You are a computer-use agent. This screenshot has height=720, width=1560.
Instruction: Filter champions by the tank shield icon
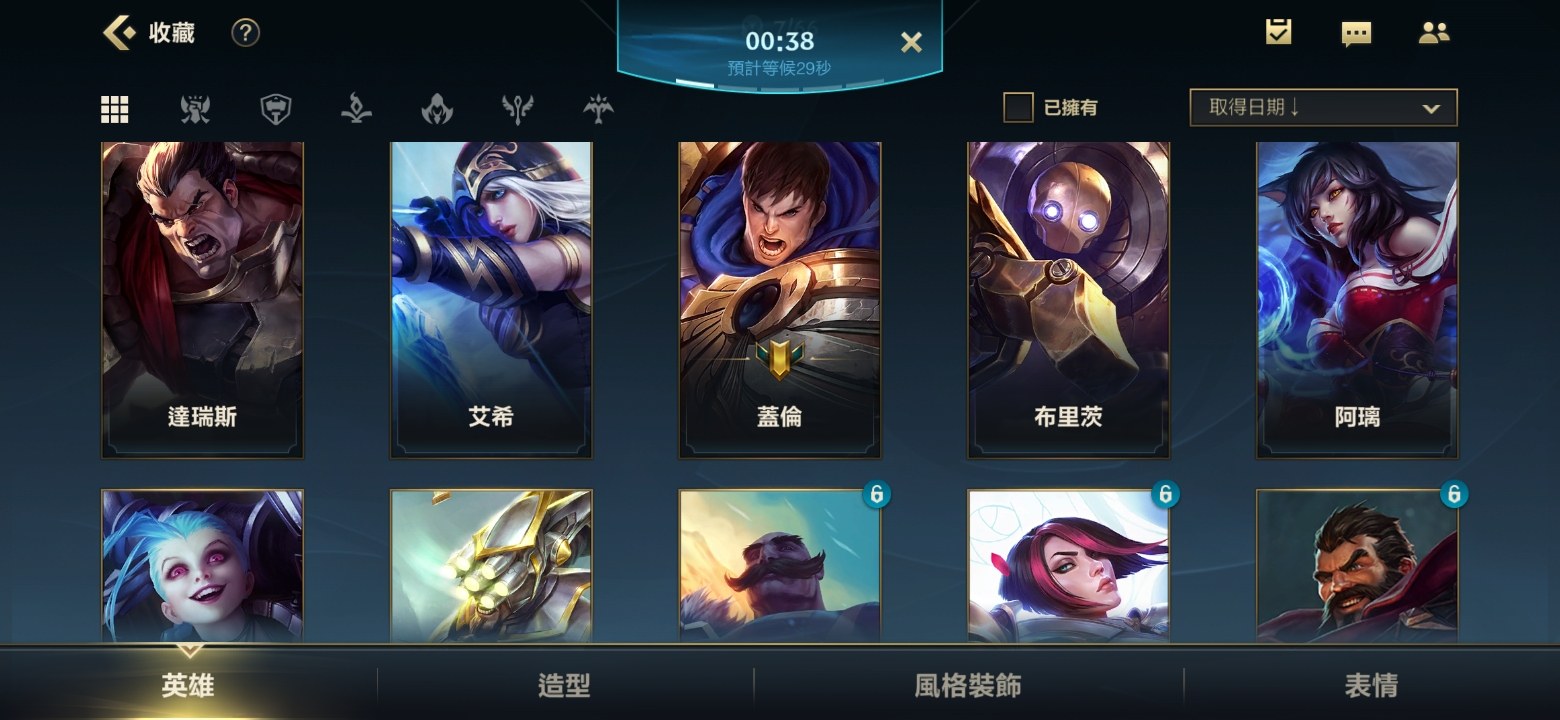point(276,109)
